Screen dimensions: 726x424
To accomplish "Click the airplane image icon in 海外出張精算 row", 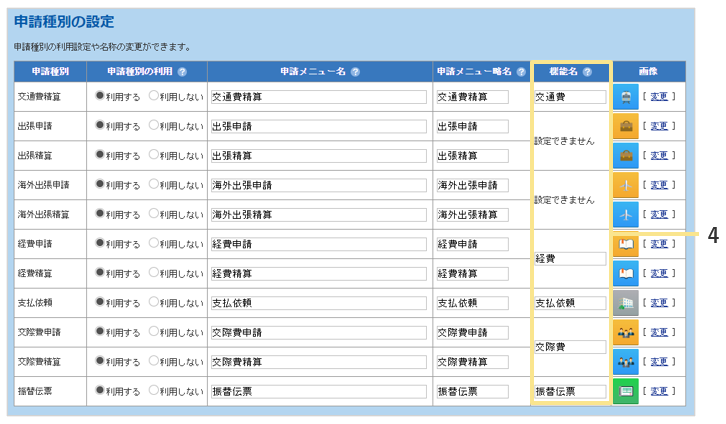I will tap(625, 214).
